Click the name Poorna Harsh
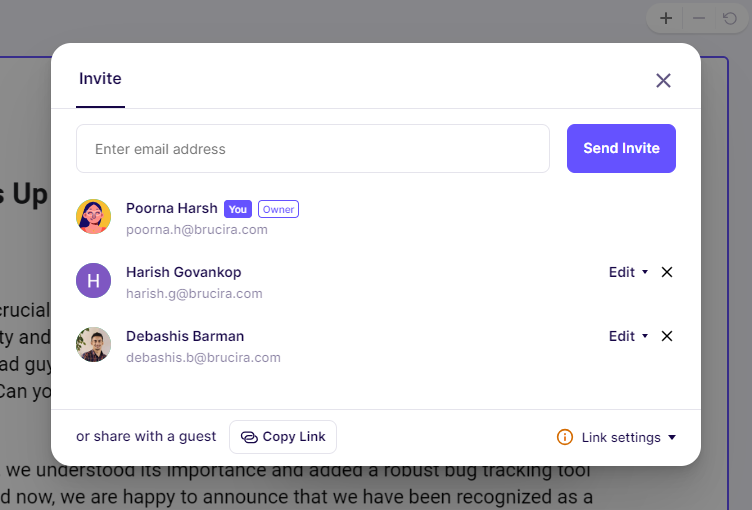This screenshot has width=752, height=510. tap(172, 208)
